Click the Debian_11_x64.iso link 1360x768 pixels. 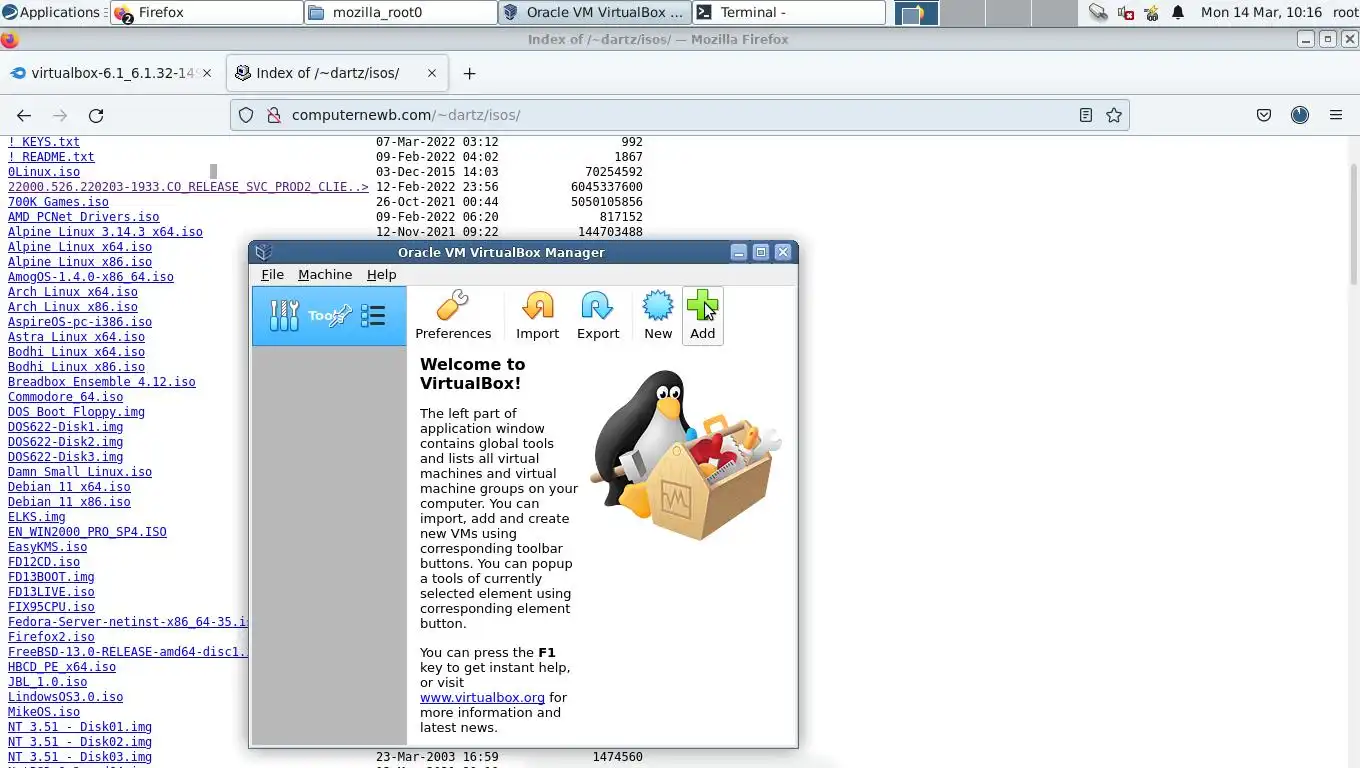coord(69,487)
